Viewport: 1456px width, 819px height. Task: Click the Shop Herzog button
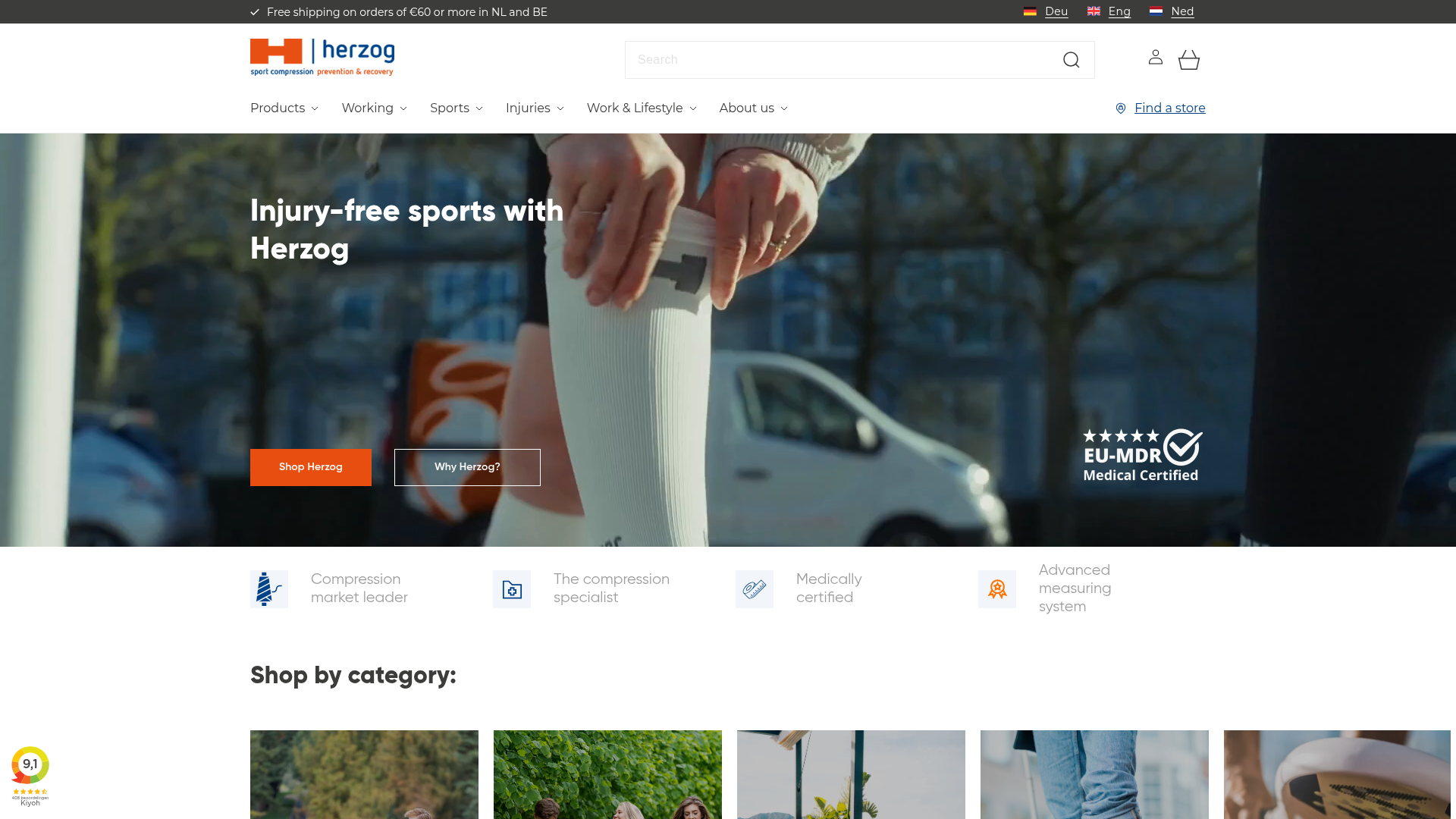[x=311, y=467]
